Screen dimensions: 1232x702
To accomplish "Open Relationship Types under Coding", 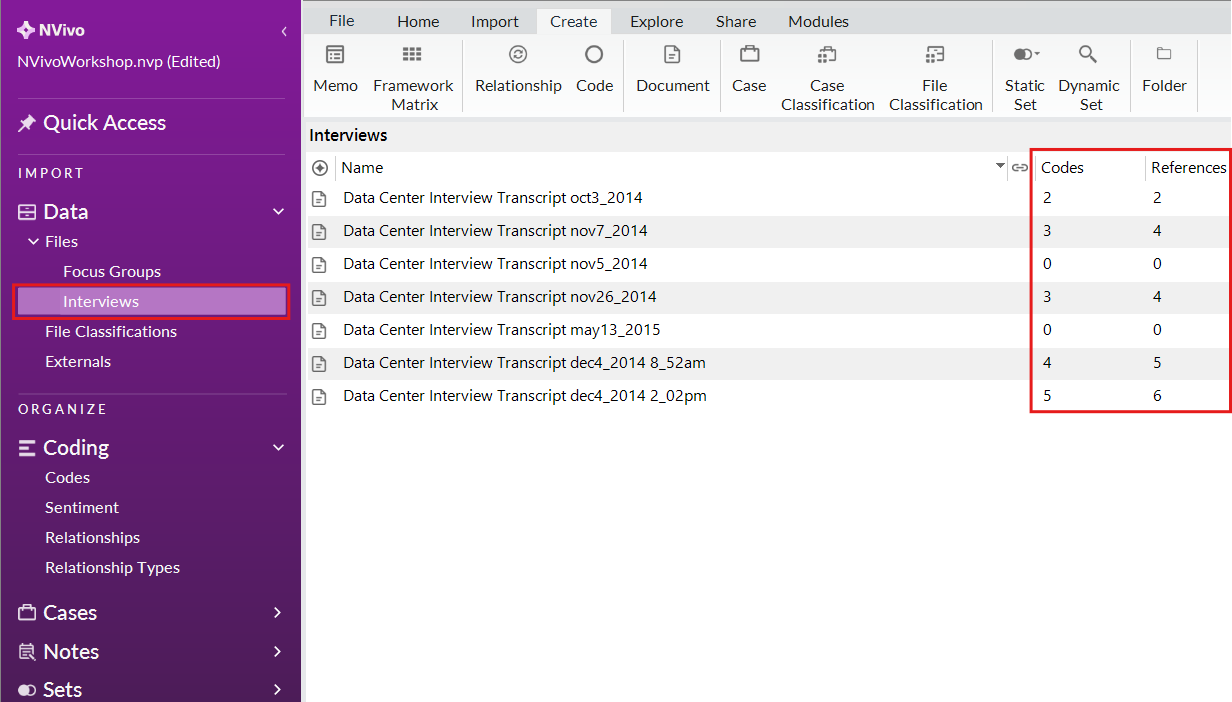I will click(112, 568).
